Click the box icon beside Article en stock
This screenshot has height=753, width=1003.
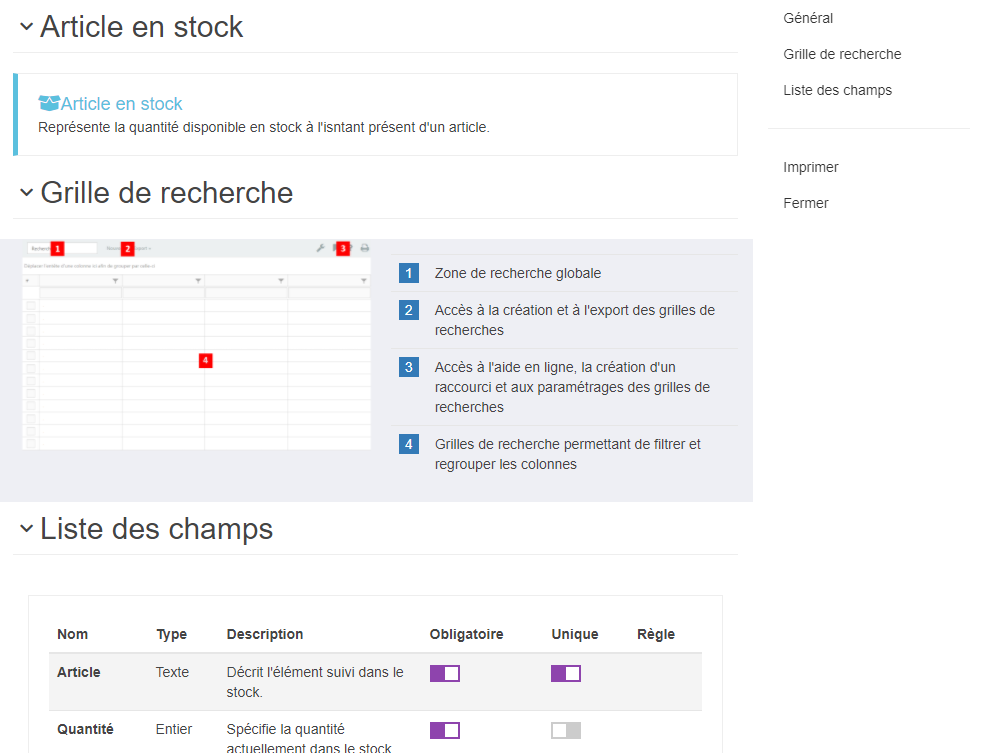tap(49, 103)
